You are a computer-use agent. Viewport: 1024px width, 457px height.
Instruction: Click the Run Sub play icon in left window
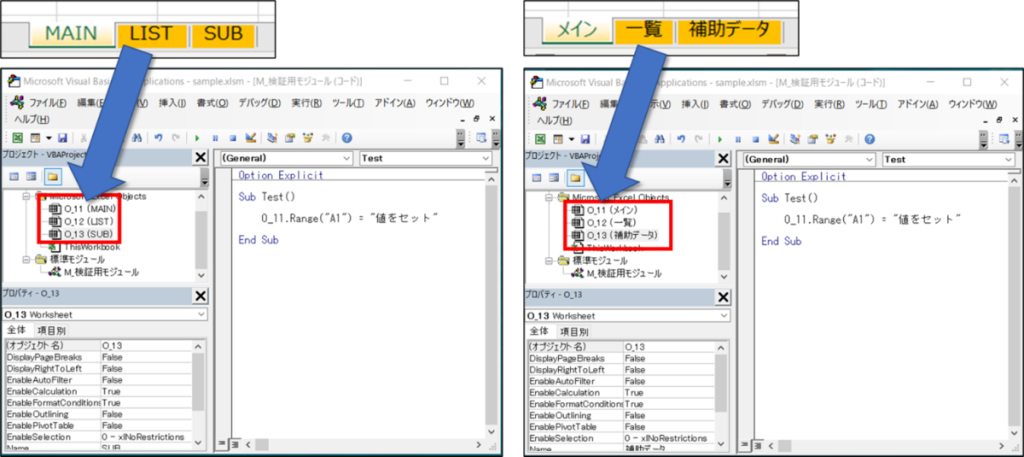197,138
